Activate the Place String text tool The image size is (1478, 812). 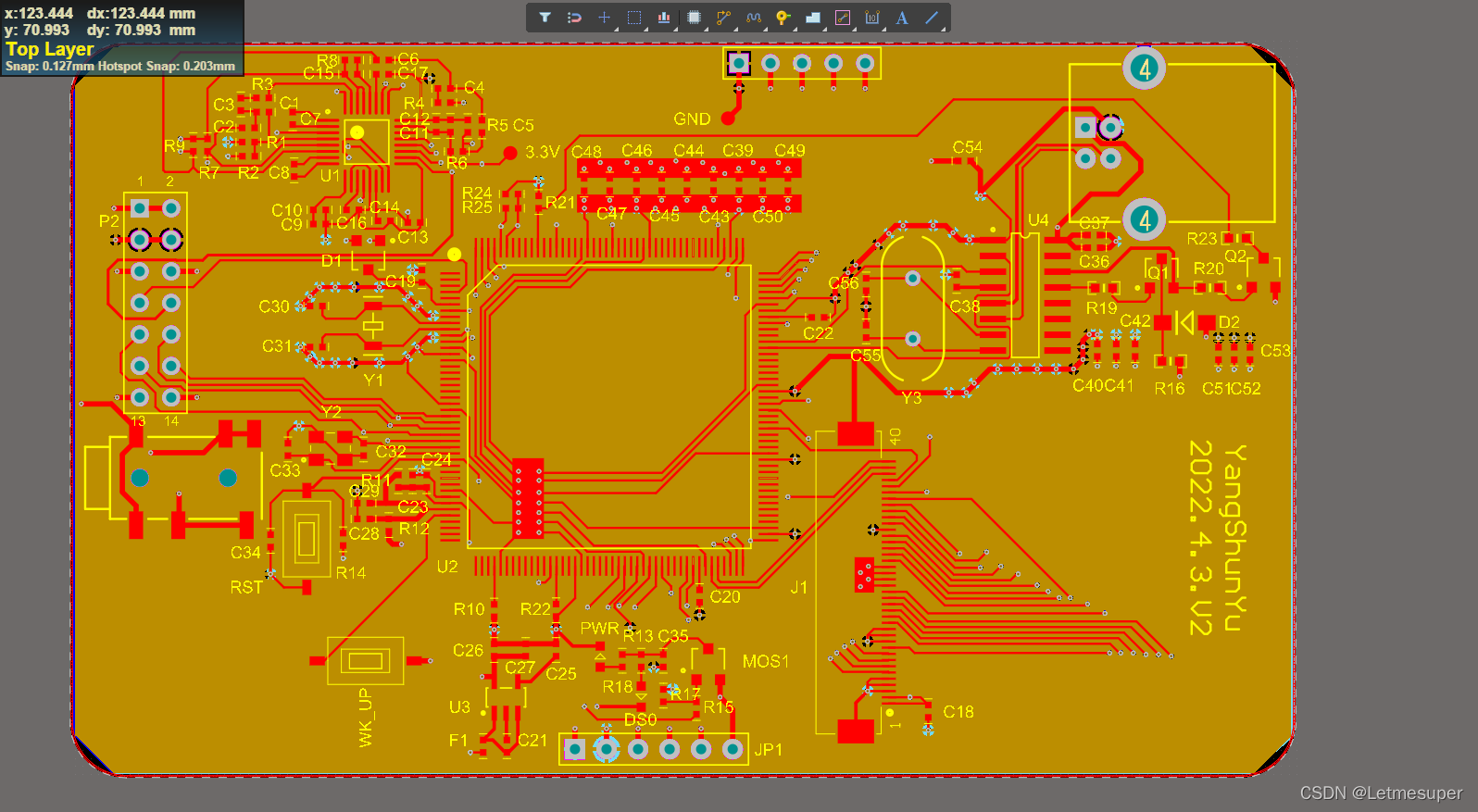(901, 18)
